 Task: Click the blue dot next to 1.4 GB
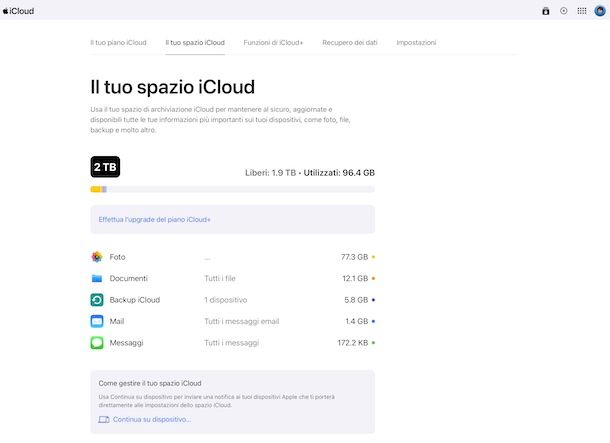[373, 321]
